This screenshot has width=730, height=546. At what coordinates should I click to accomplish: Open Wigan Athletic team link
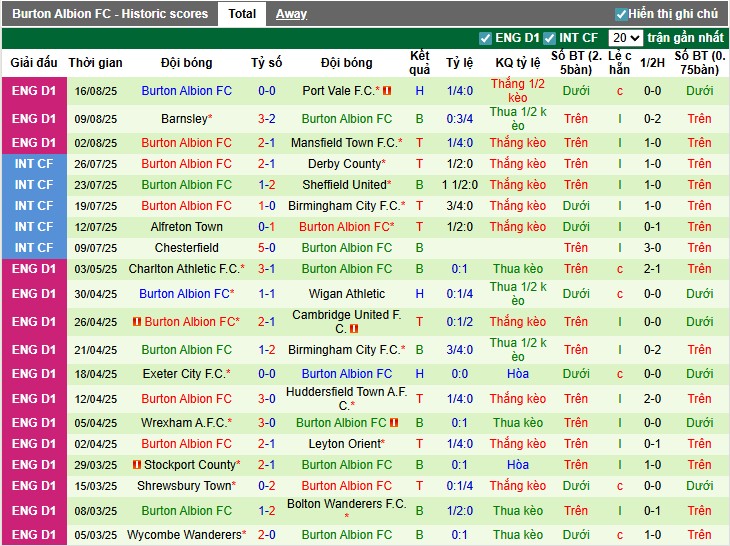coord(346,294)
